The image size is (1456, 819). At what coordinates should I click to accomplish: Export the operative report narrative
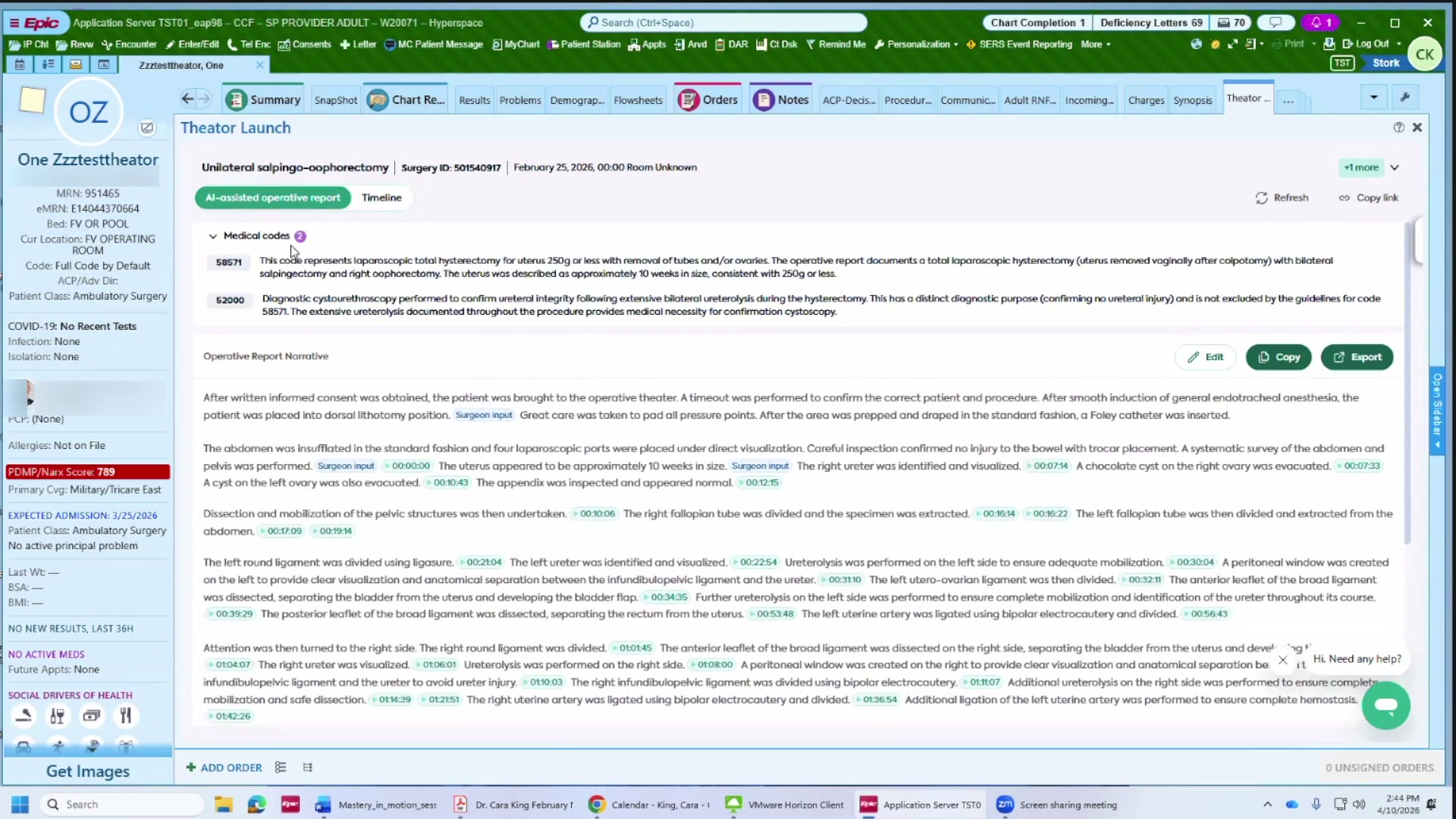click(x=1357, y=356)
